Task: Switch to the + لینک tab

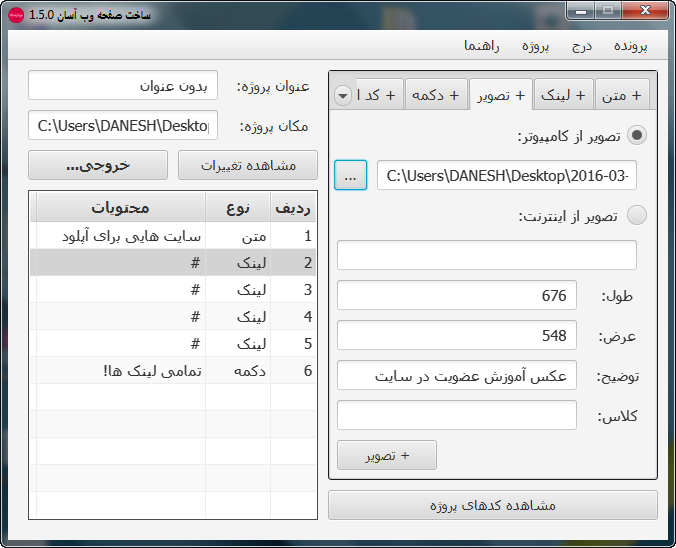Action: point(563,95)
